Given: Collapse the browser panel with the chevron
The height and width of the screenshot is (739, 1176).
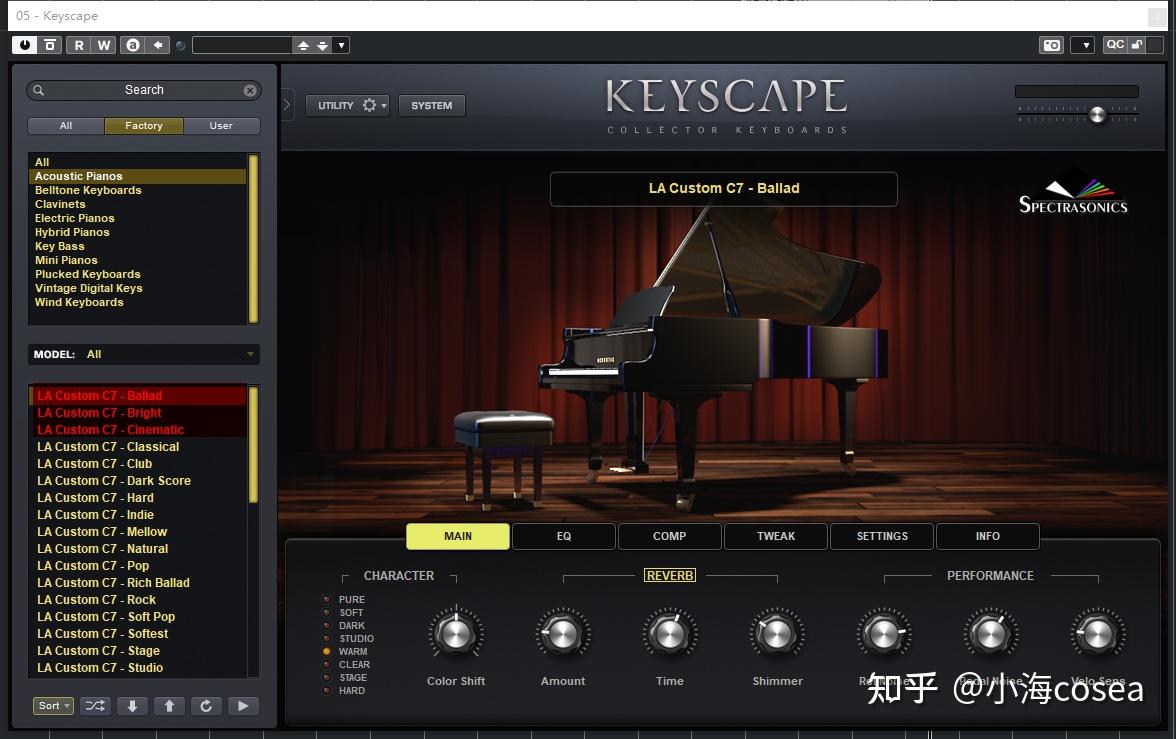Looking at the screenshot, I should click(286, 105).
